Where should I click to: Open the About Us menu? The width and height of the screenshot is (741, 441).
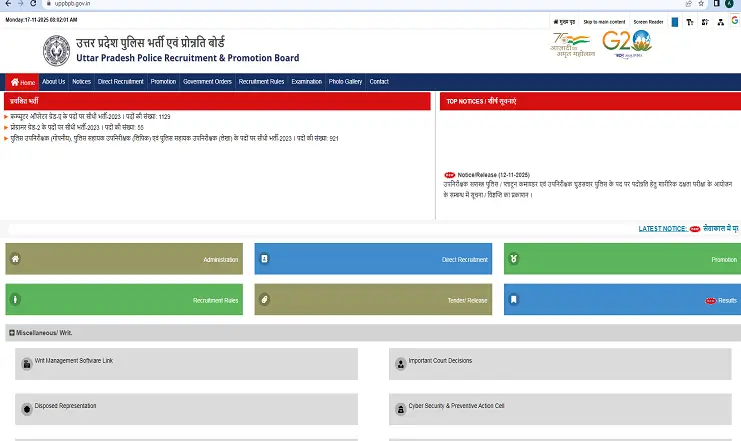53,82
